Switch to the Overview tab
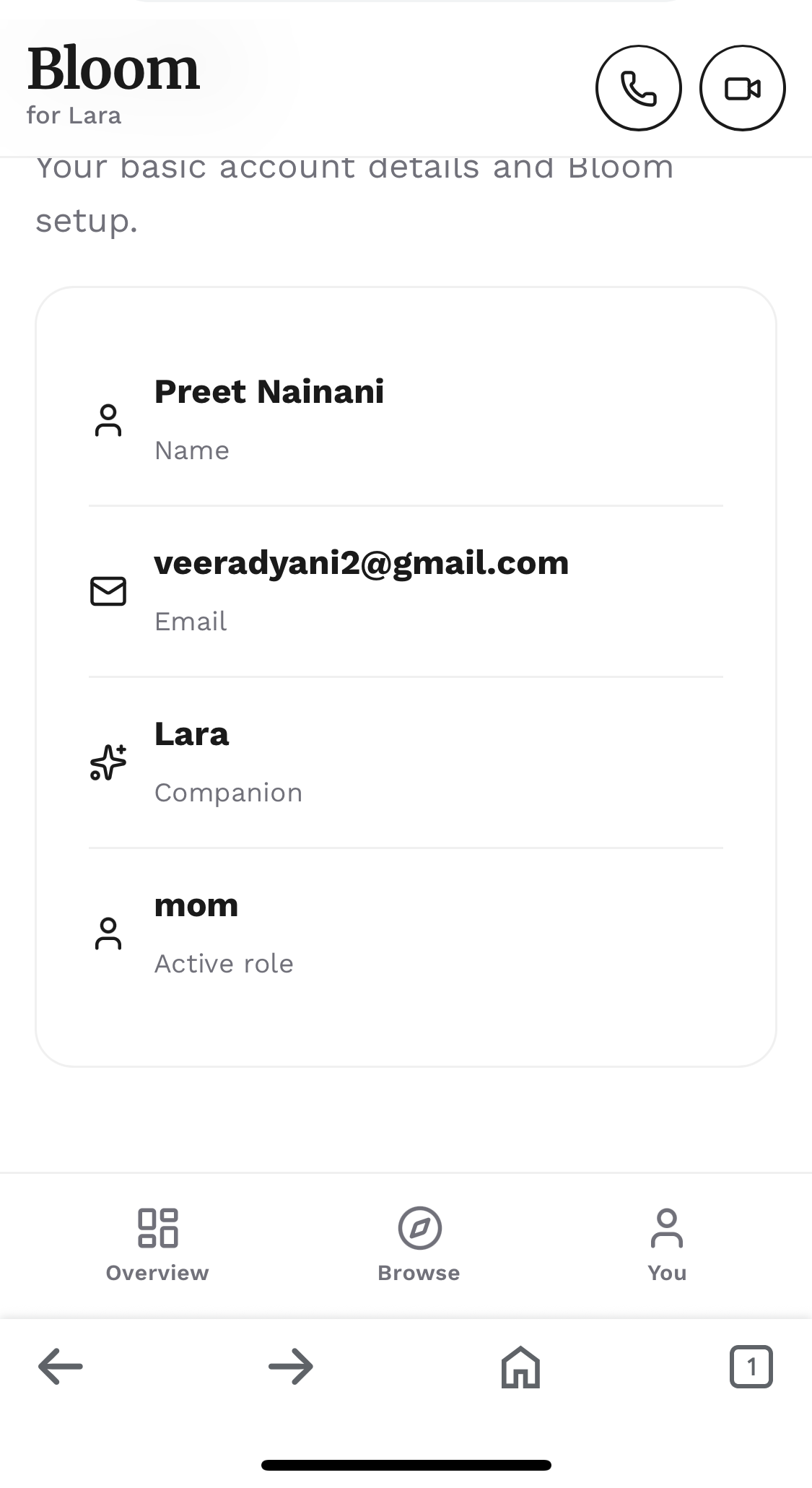 [157, 1245]
